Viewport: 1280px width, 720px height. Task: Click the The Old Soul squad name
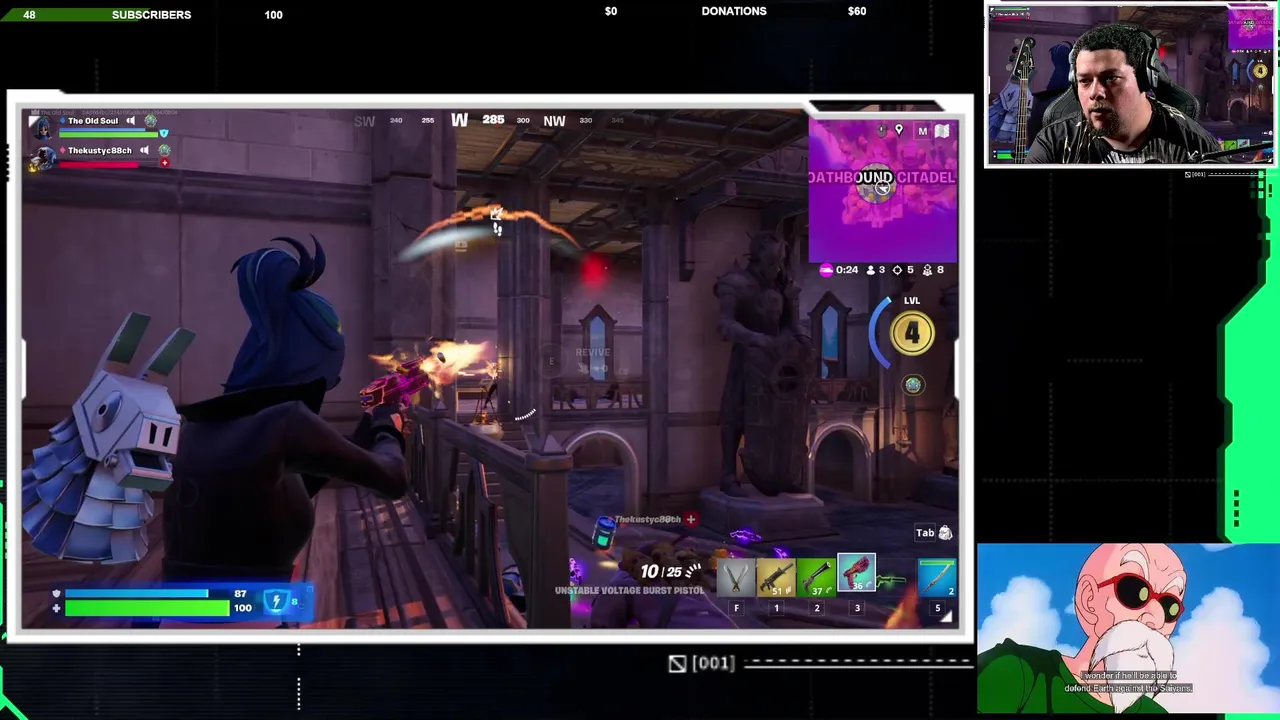(x=93, y=121)
